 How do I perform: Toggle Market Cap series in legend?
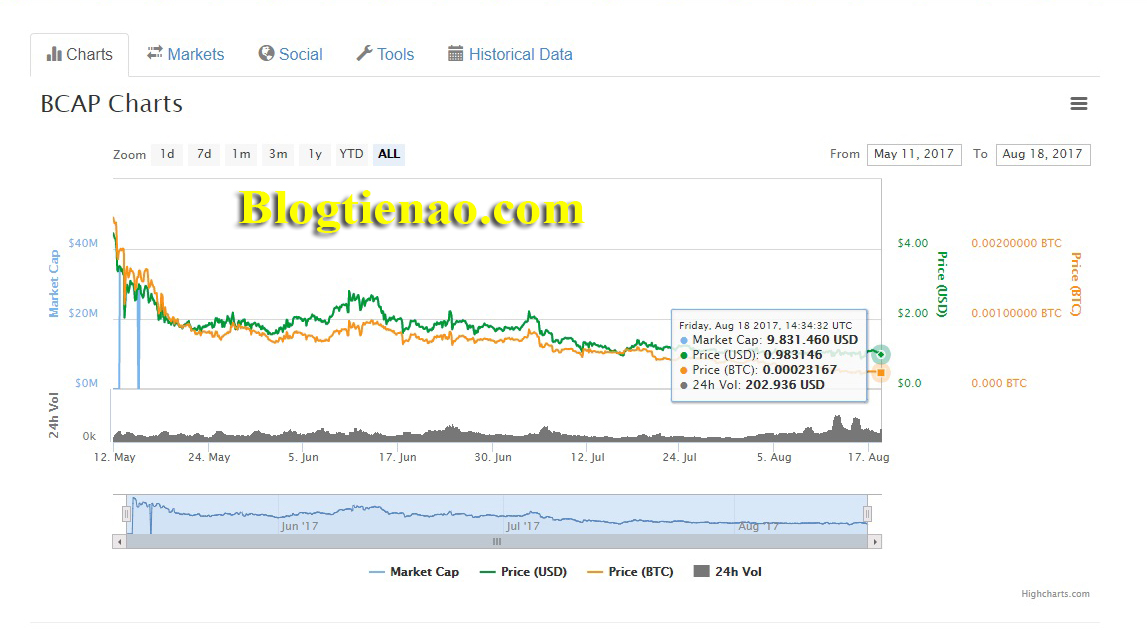(x=414, y=572)
